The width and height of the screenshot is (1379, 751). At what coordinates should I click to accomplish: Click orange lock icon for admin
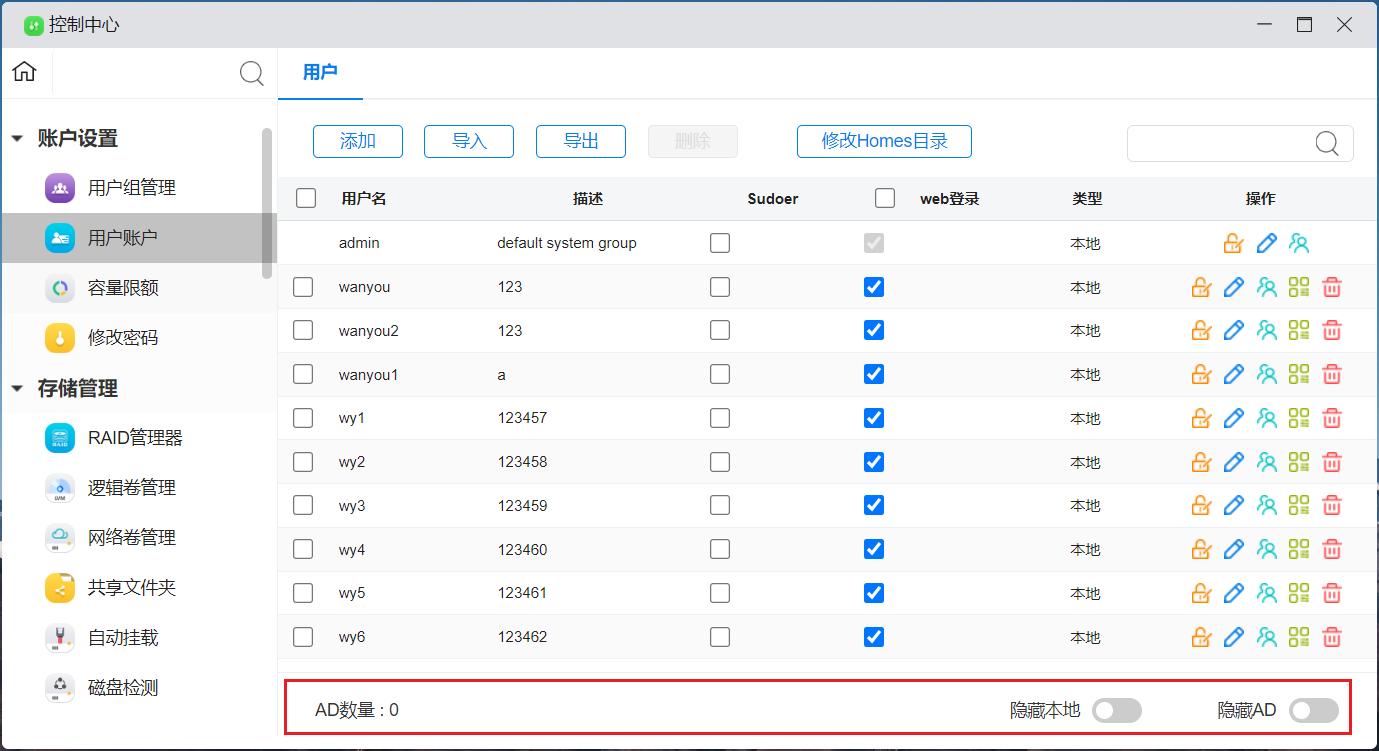pos(1233,243)
